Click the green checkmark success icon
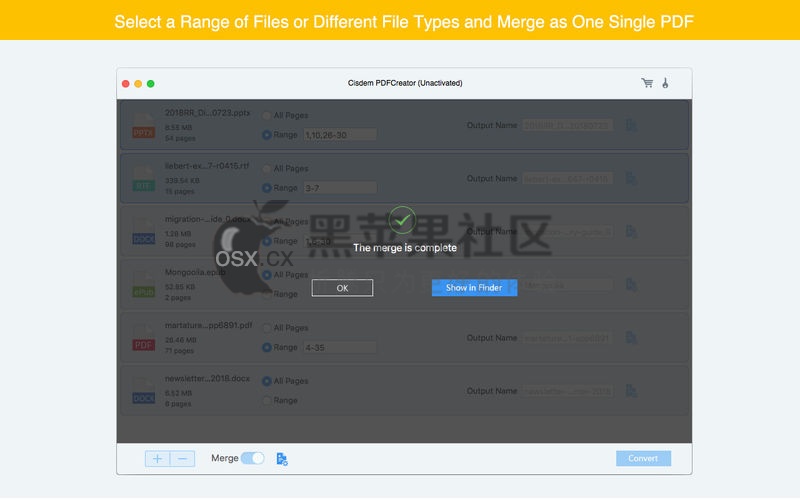The width and height of the screenshot is (800, 500). [402, 220]
